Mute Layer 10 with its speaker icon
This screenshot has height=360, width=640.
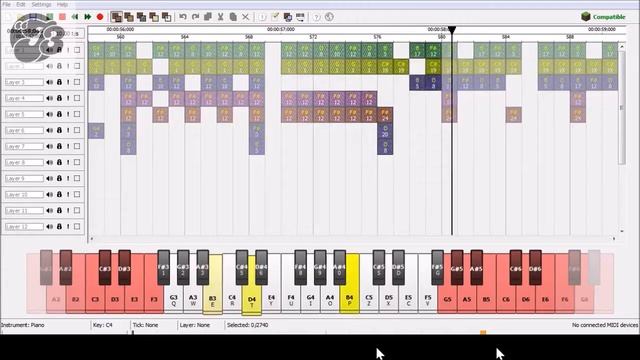tap(50, 194)
